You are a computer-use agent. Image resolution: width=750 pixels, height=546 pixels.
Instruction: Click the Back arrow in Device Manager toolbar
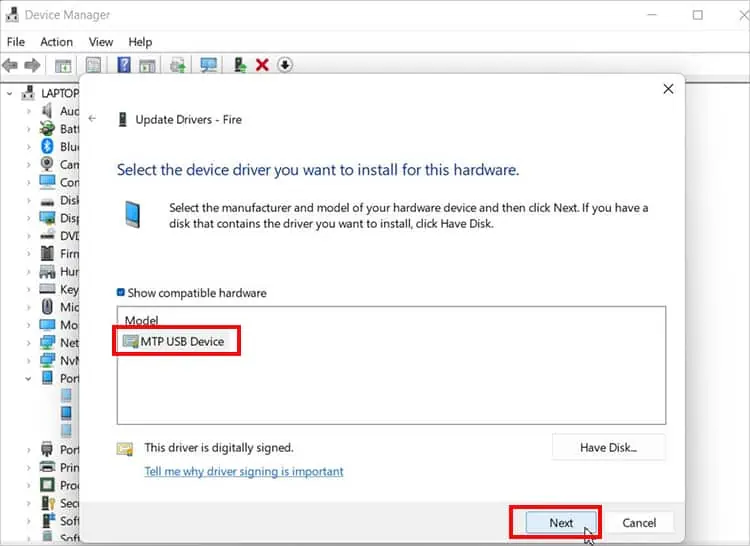click(10, 65)
